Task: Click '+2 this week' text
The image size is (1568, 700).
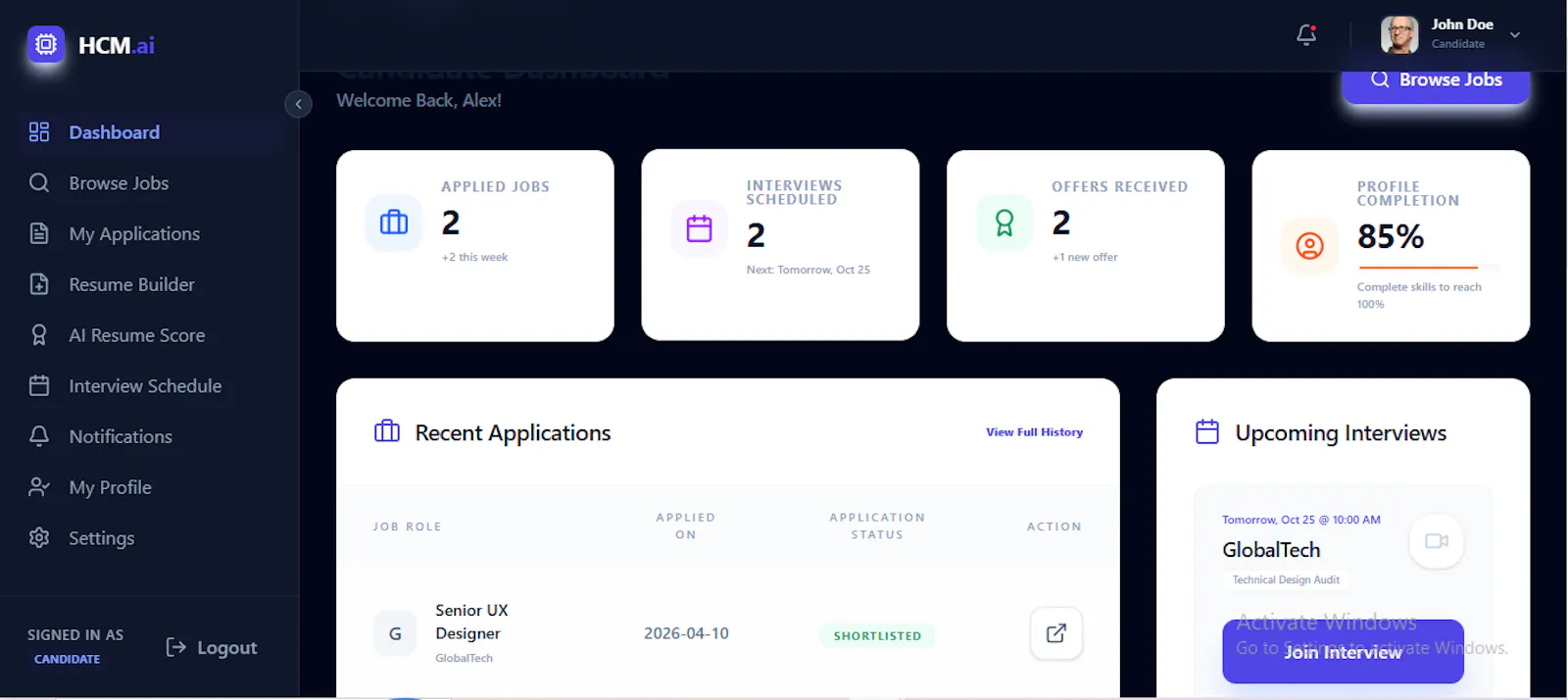Action: point(474,257)
